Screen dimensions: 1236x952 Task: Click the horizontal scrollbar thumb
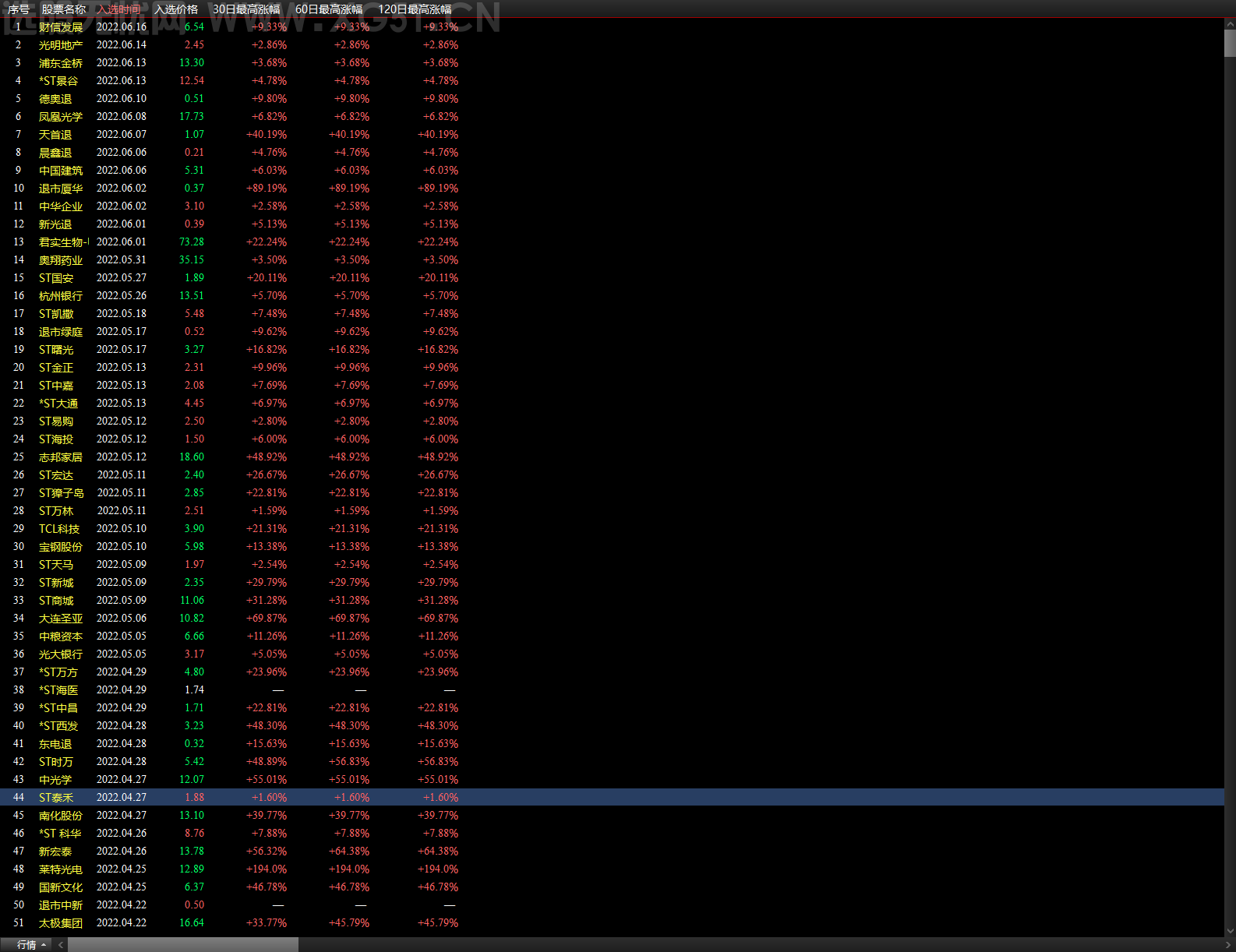(183, 945)
